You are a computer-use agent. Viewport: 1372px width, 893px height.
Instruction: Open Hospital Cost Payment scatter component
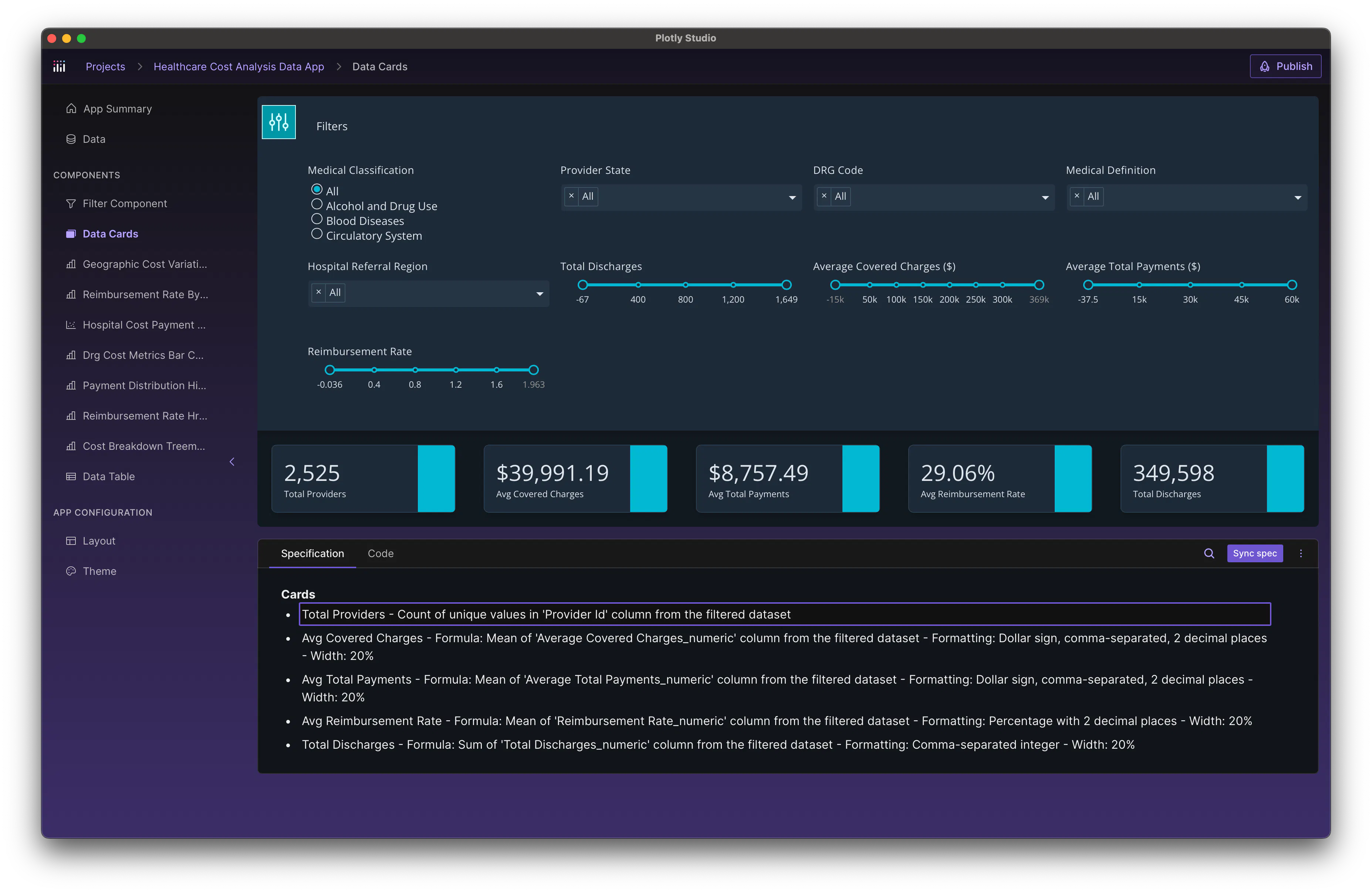(136, 324)
